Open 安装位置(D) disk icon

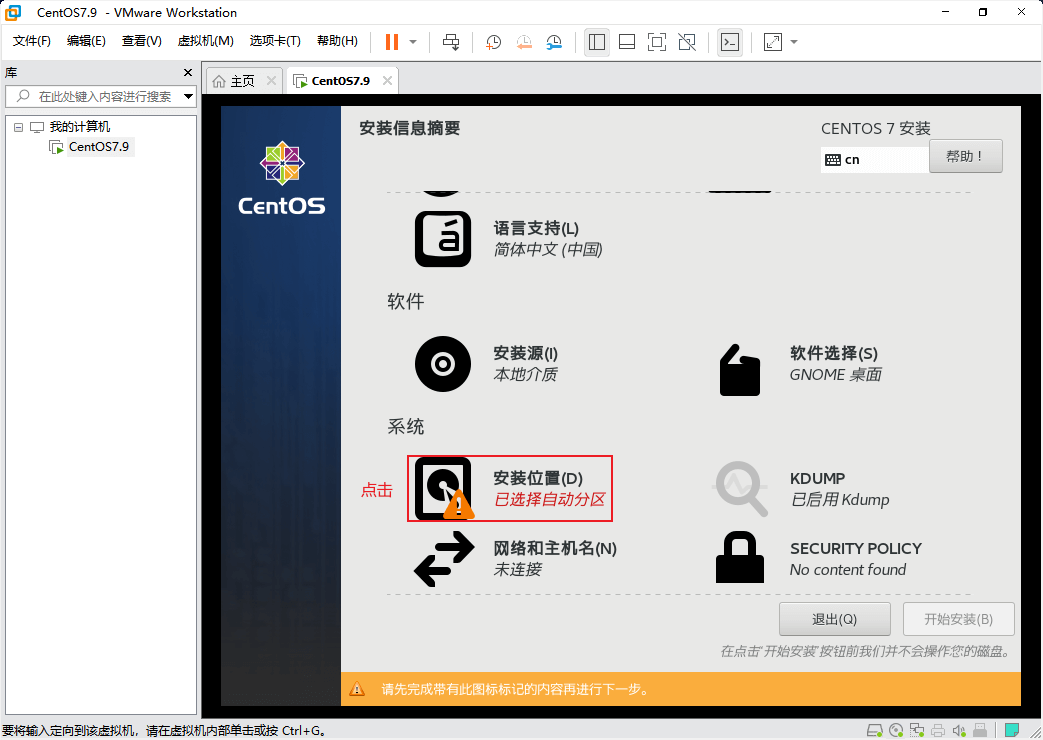point(443,488)
